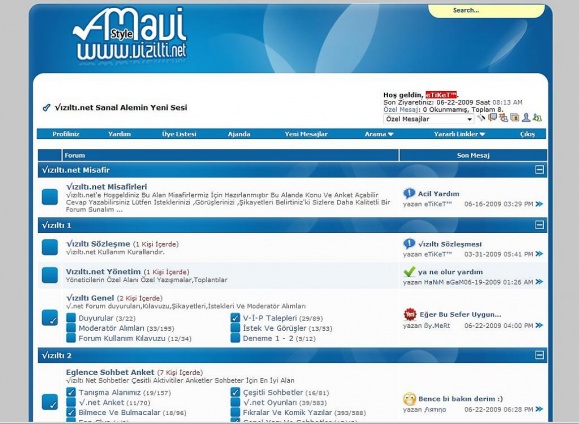Click the checked icon beside V-İ-P Talepleri
Viewport: 579px width, 424px height.
pyautogui.click(x=235, y=318)
